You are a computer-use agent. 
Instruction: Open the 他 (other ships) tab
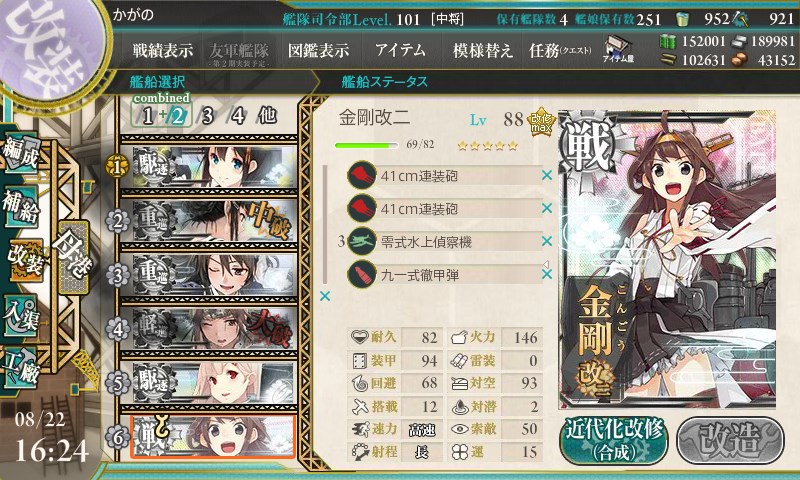pos(267,116)
